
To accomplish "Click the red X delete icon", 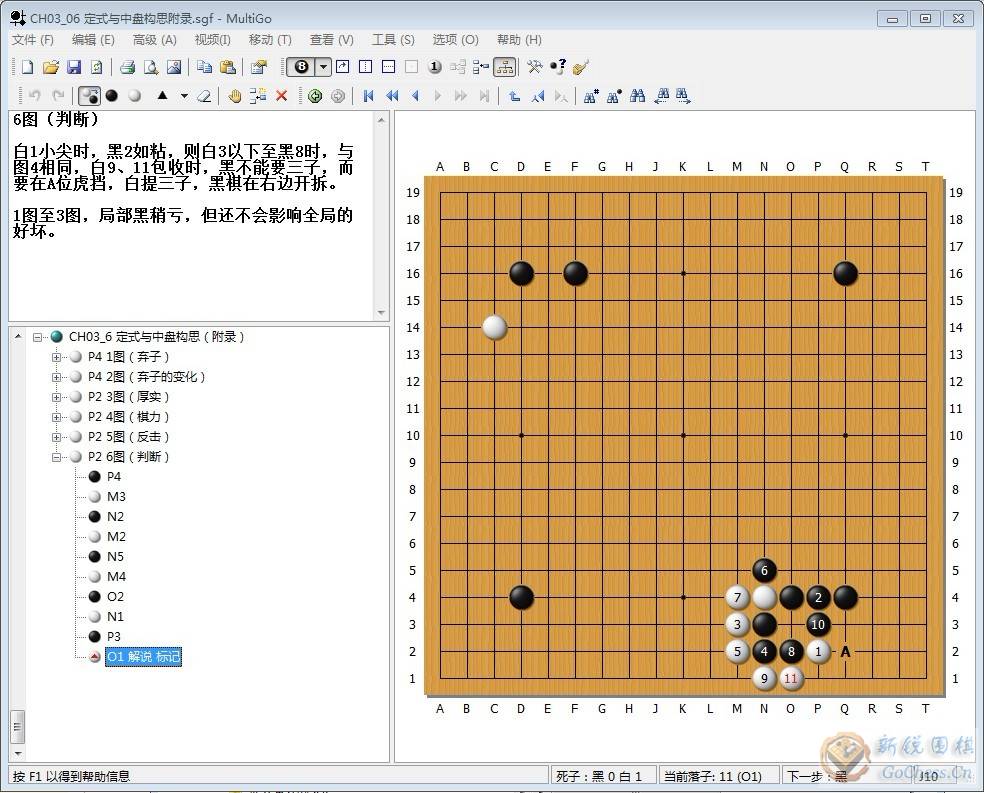I will tap(281, 96).
